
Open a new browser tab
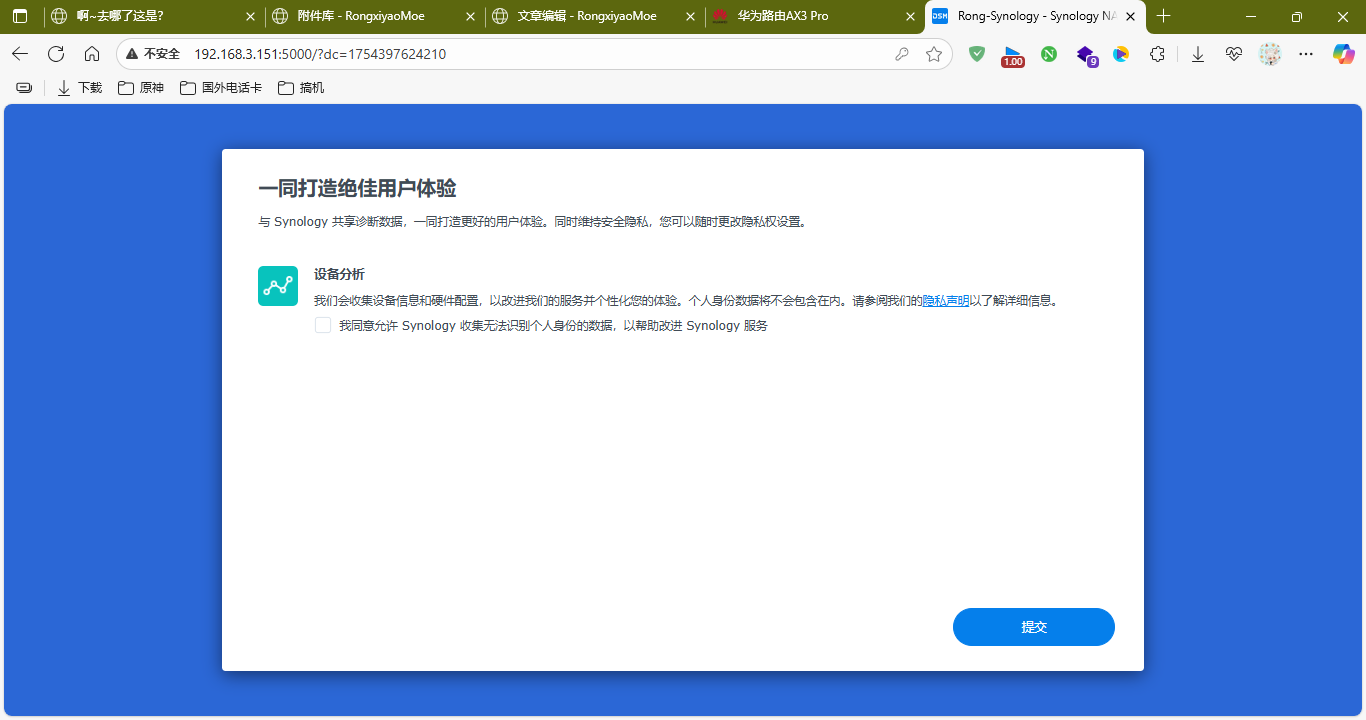point(1163,16)
